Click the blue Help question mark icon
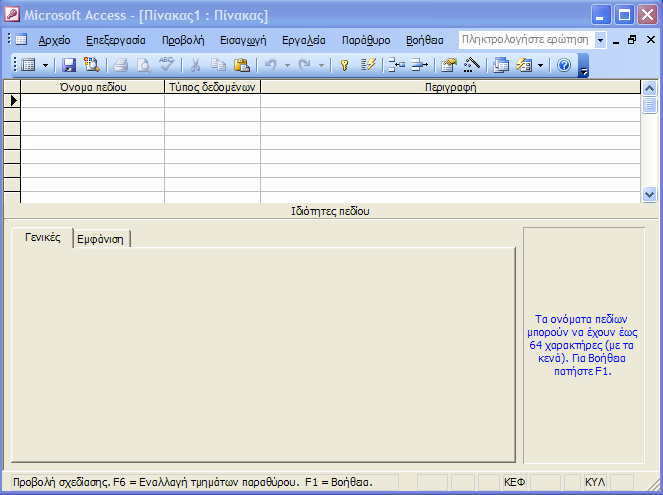This screenshot has width=663, height=495. click(564, 65)
